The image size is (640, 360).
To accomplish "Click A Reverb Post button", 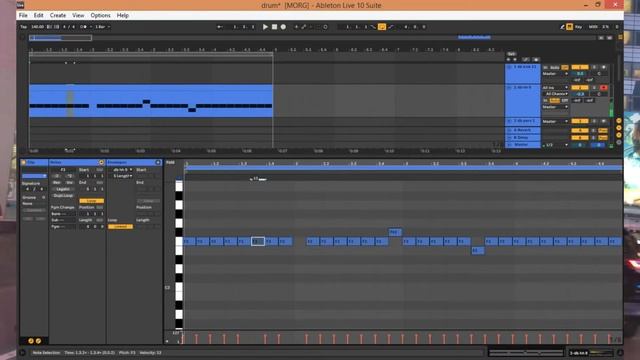I will click(603, 131).
